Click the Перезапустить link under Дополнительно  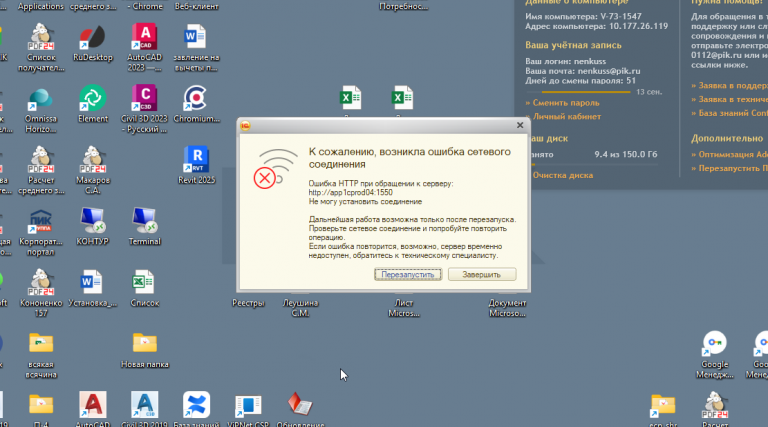[729, 168]
